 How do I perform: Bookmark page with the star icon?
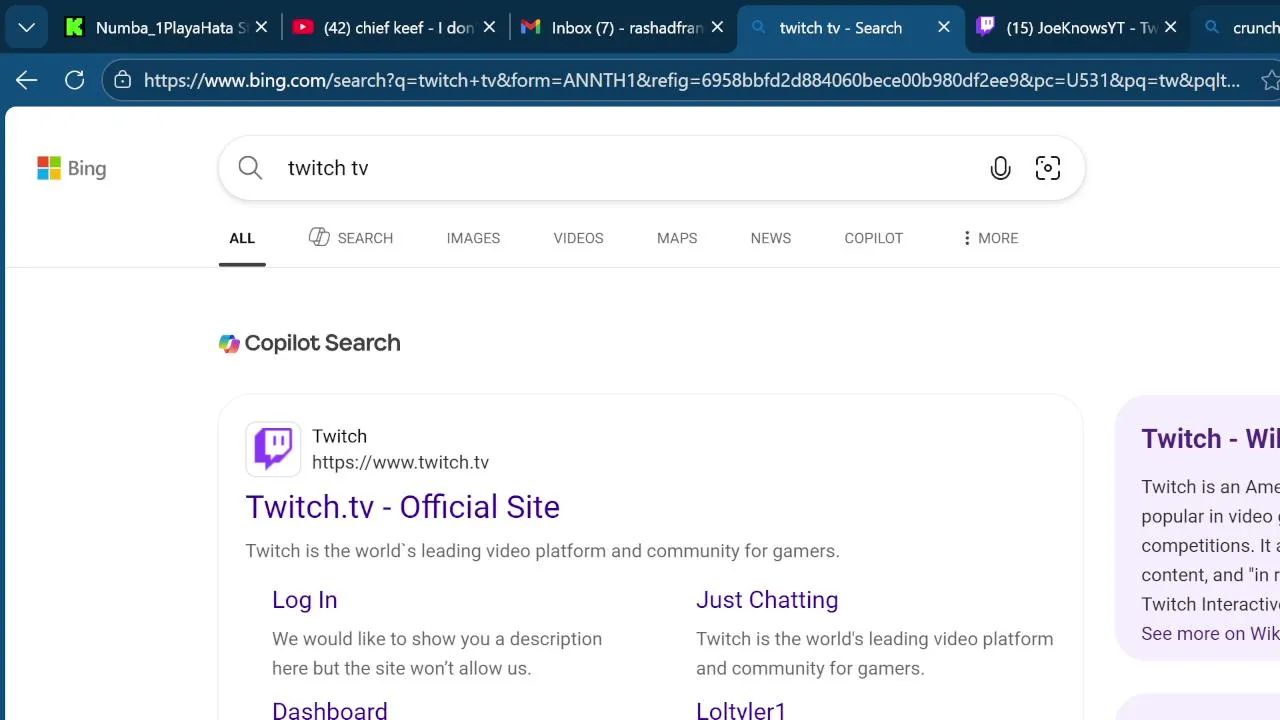coord(1269,80)
